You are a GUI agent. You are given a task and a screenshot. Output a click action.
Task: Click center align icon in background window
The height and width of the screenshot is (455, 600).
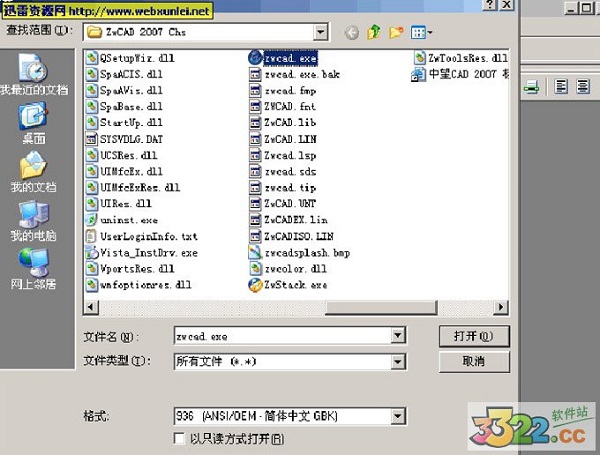[x=583, y=86]
